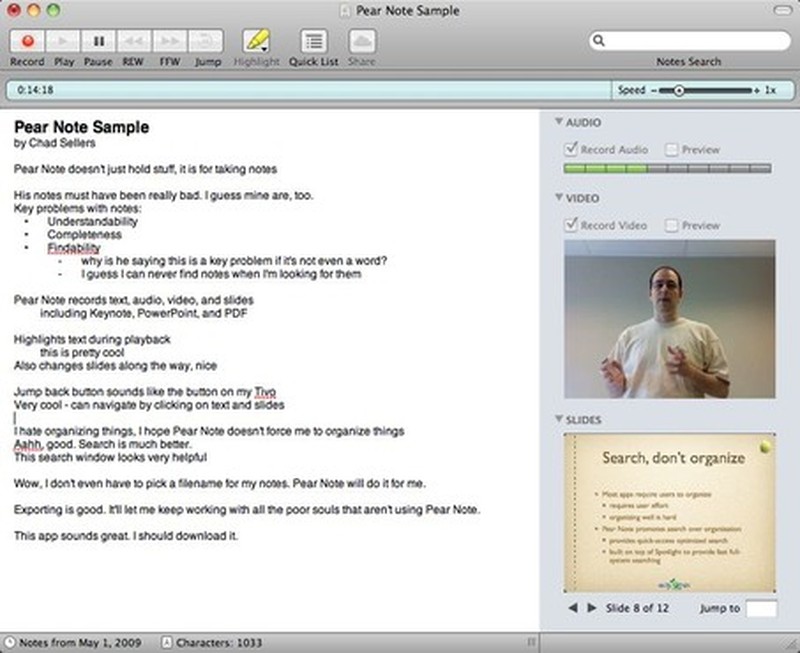The image size is (800, 653).
Task: Click the This app sounds great line
Action: (126, 536)
